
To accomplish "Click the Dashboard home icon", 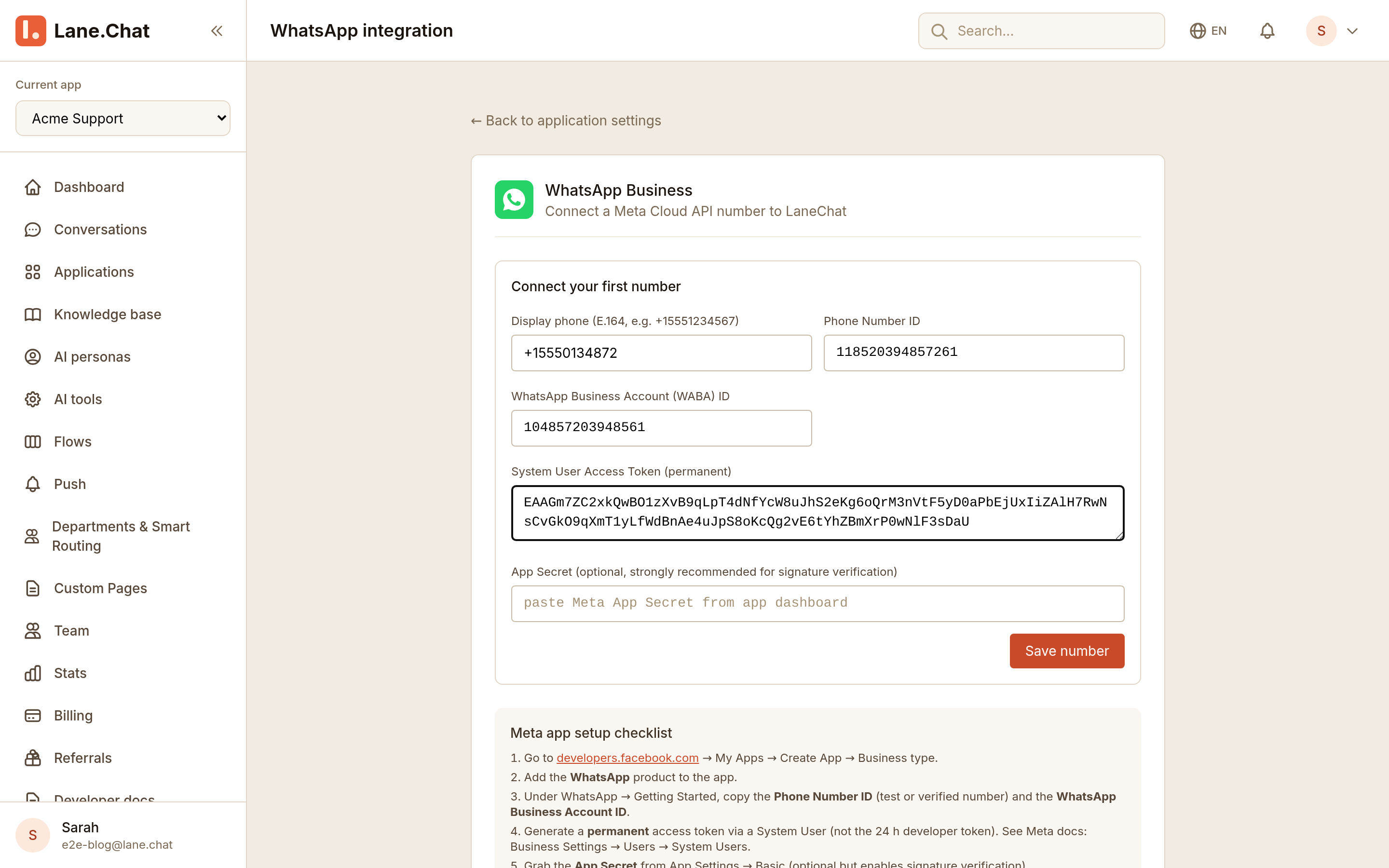I will pyautogui.click(x=33, y=187).
